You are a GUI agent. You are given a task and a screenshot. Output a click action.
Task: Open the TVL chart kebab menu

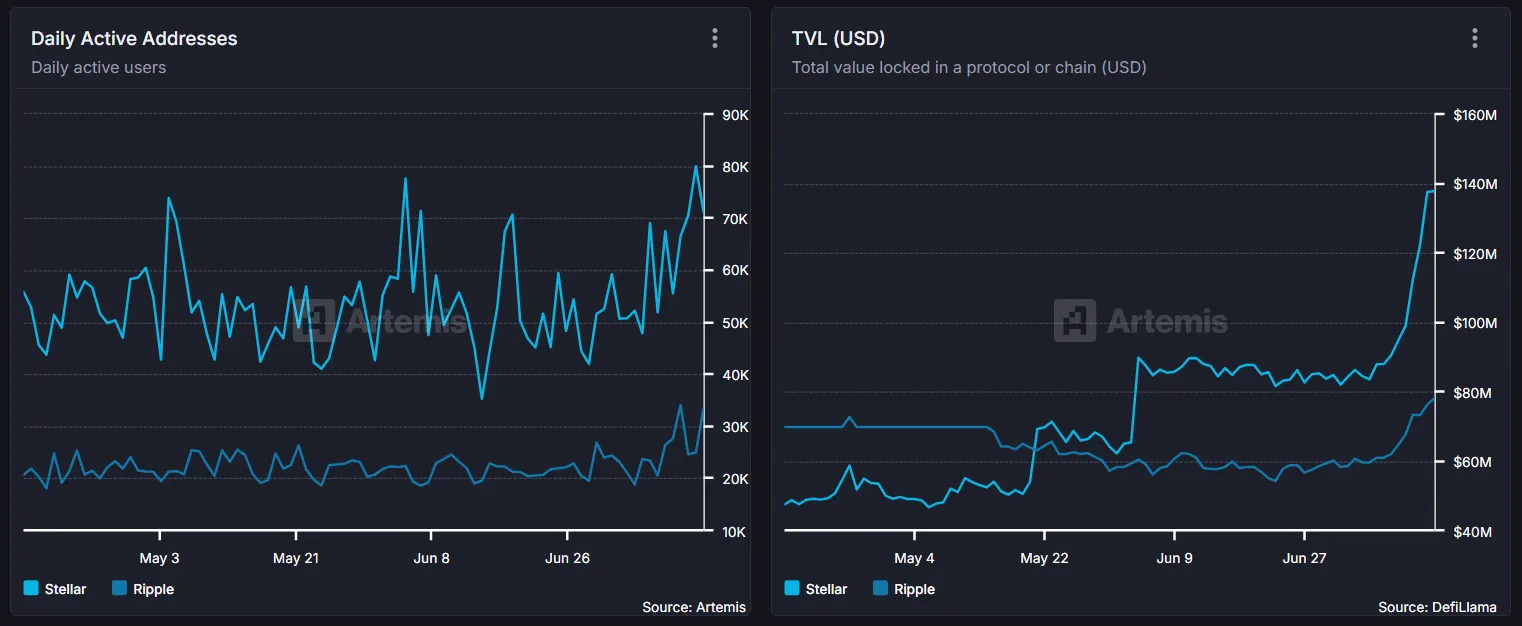click(1474, 38)
